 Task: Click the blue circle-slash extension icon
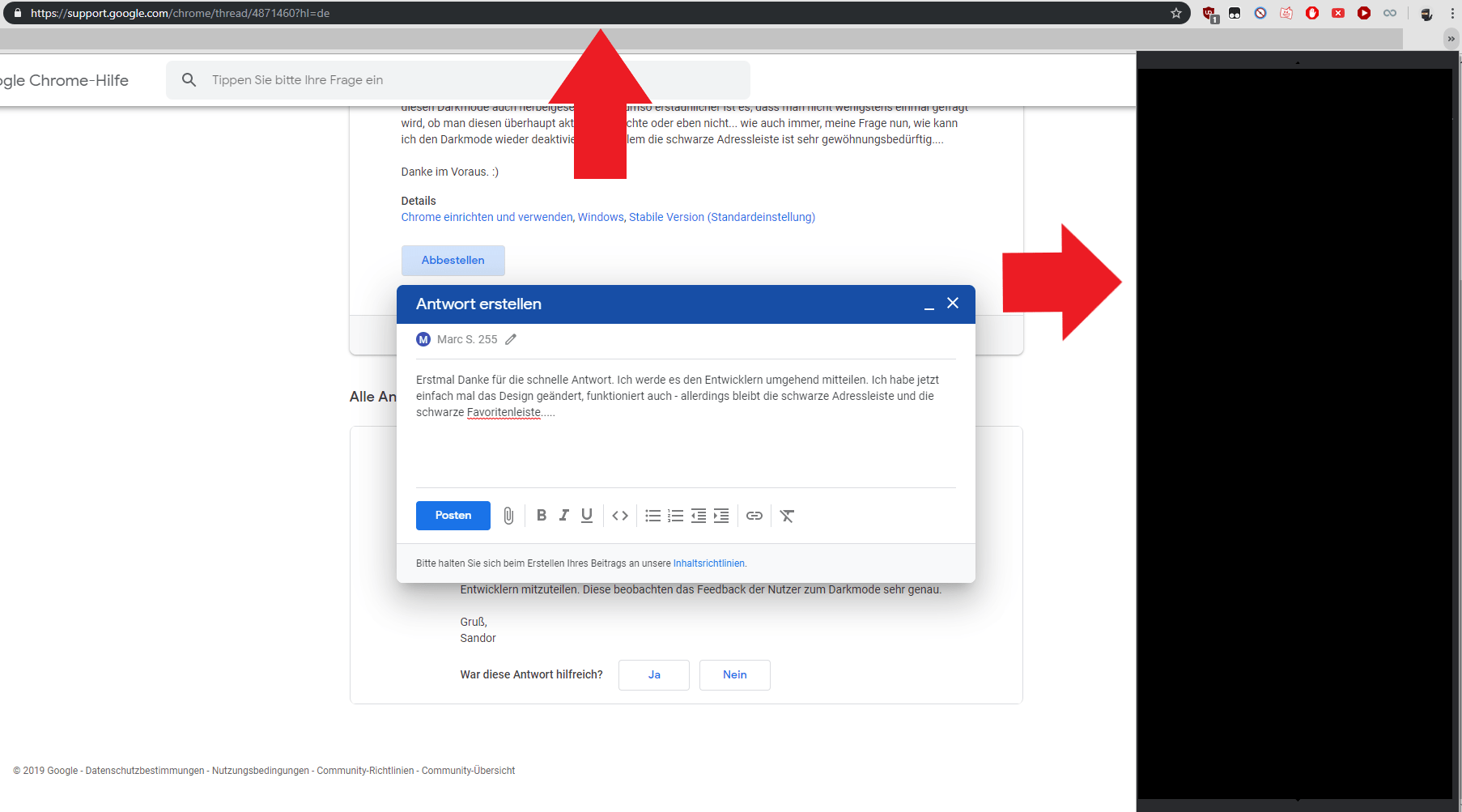(x=1260, y=13)
